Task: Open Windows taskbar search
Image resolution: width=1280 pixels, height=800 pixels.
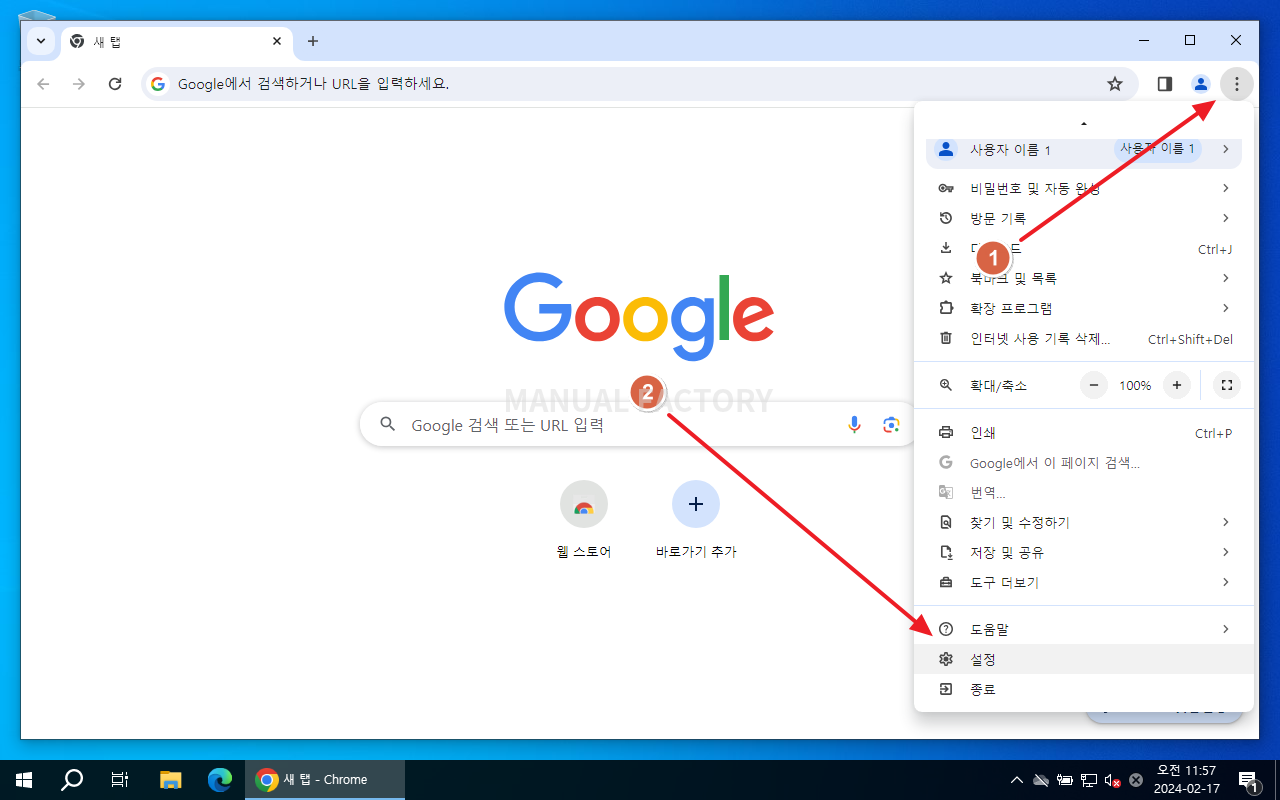Action: coord(72,780)
